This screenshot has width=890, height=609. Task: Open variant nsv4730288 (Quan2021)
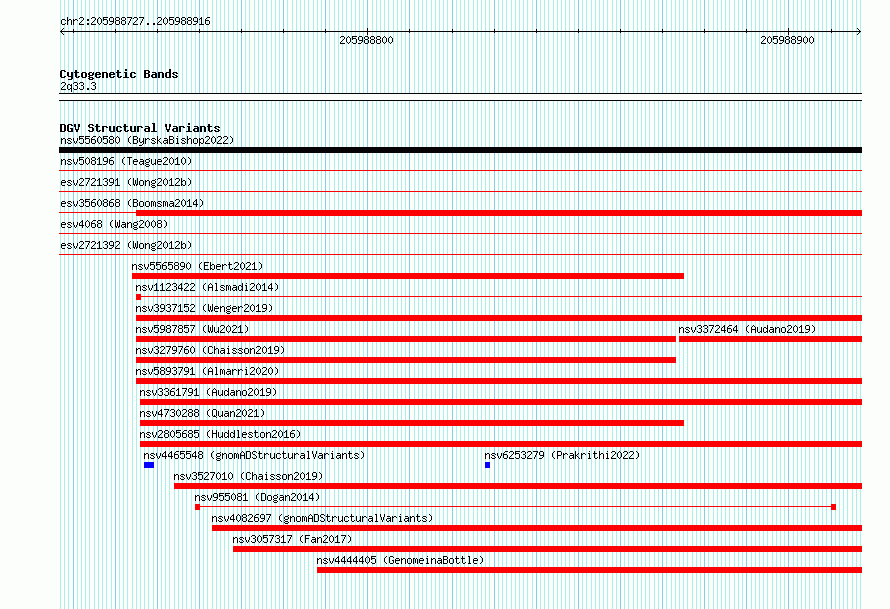pos(203,413)
